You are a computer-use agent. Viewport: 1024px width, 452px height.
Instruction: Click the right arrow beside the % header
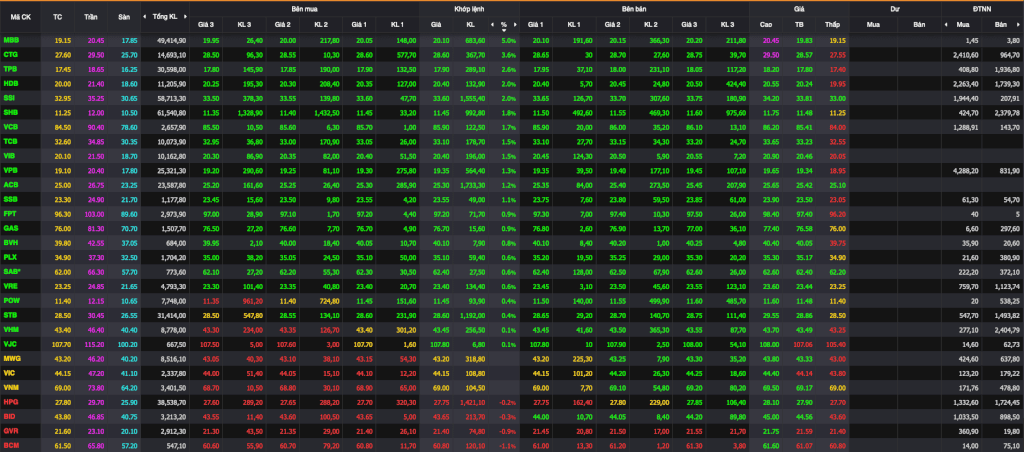(515, 24)
